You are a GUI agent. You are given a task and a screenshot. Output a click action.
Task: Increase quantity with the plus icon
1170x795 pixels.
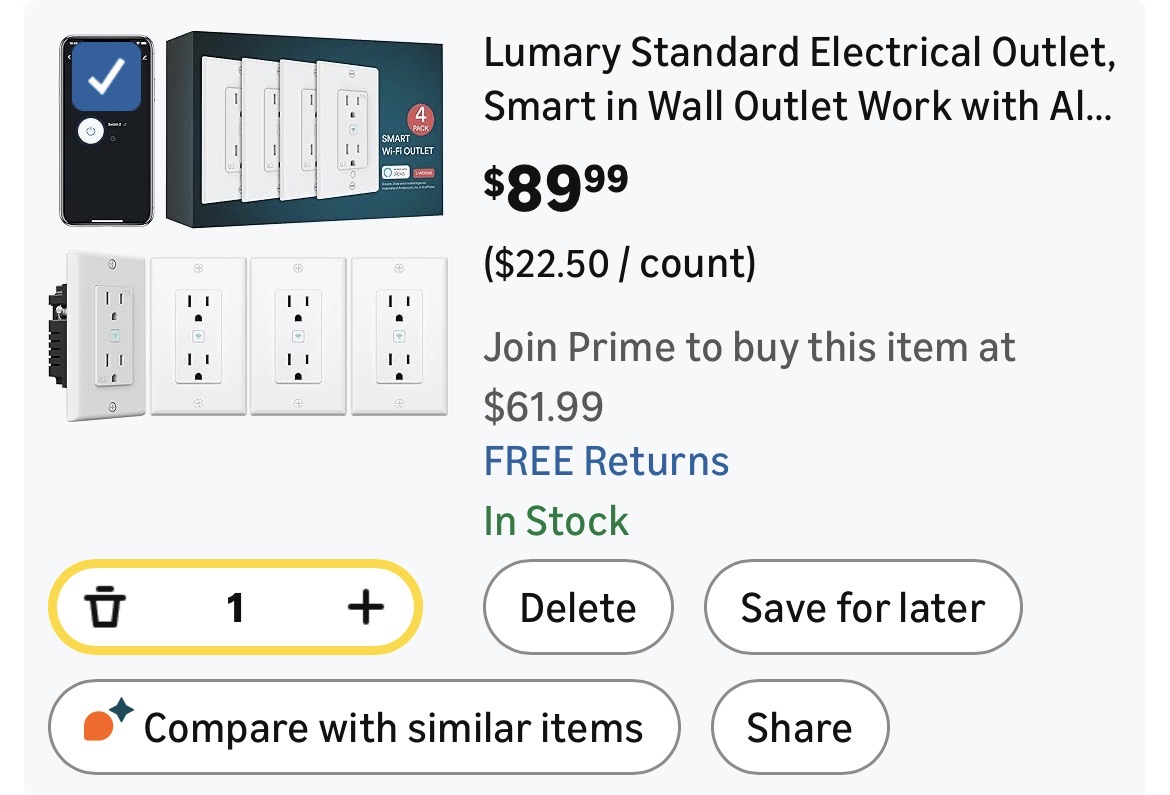click(x=365, y=606)
